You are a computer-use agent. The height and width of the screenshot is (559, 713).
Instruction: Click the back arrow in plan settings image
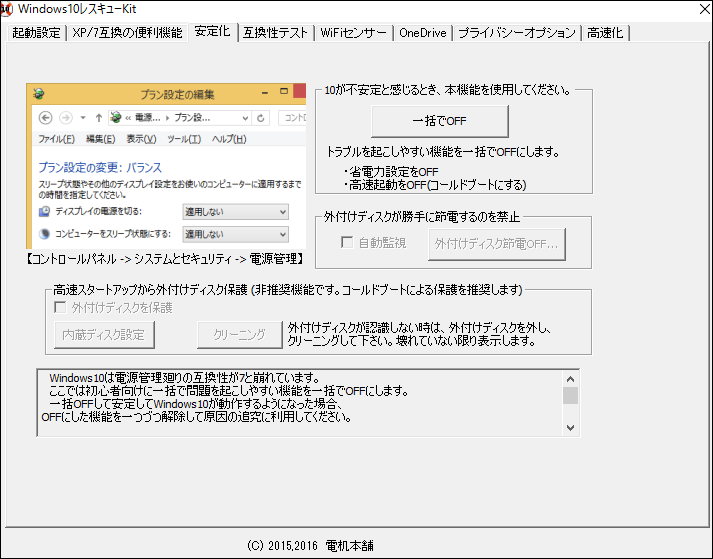click(x=45, y=118)
